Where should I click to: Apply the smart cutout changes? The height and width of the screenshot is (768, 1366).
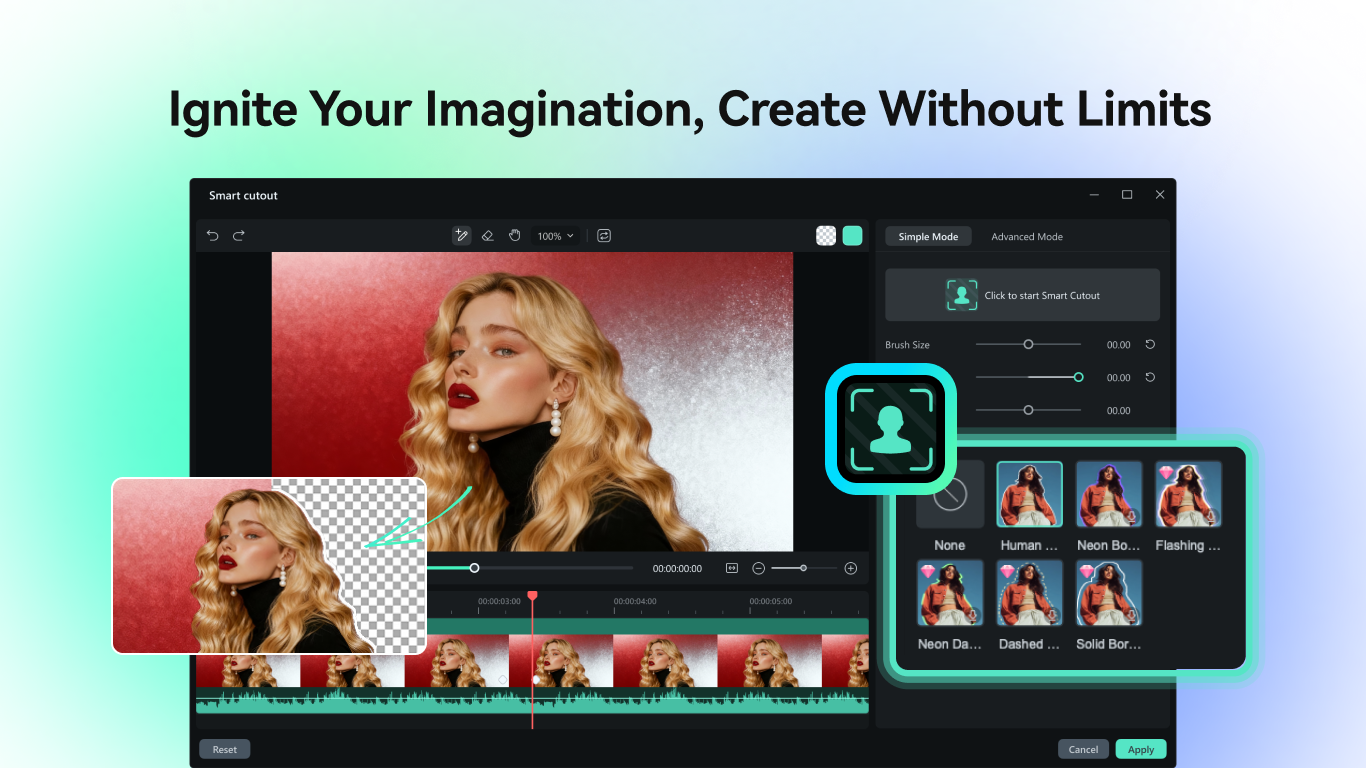click(1140, 748)
